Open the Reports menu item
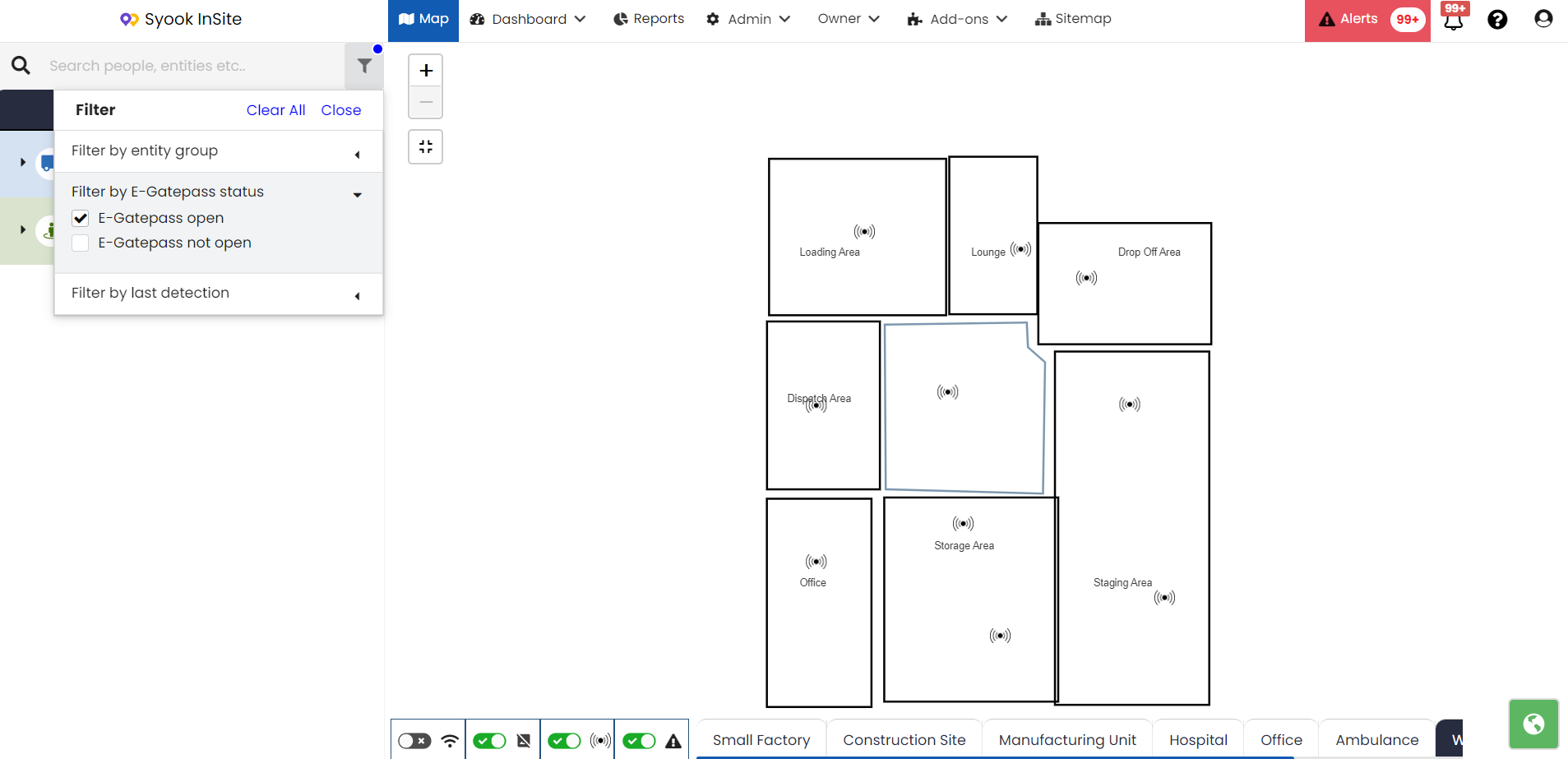1568x759 pixels. tap(649, 19)
